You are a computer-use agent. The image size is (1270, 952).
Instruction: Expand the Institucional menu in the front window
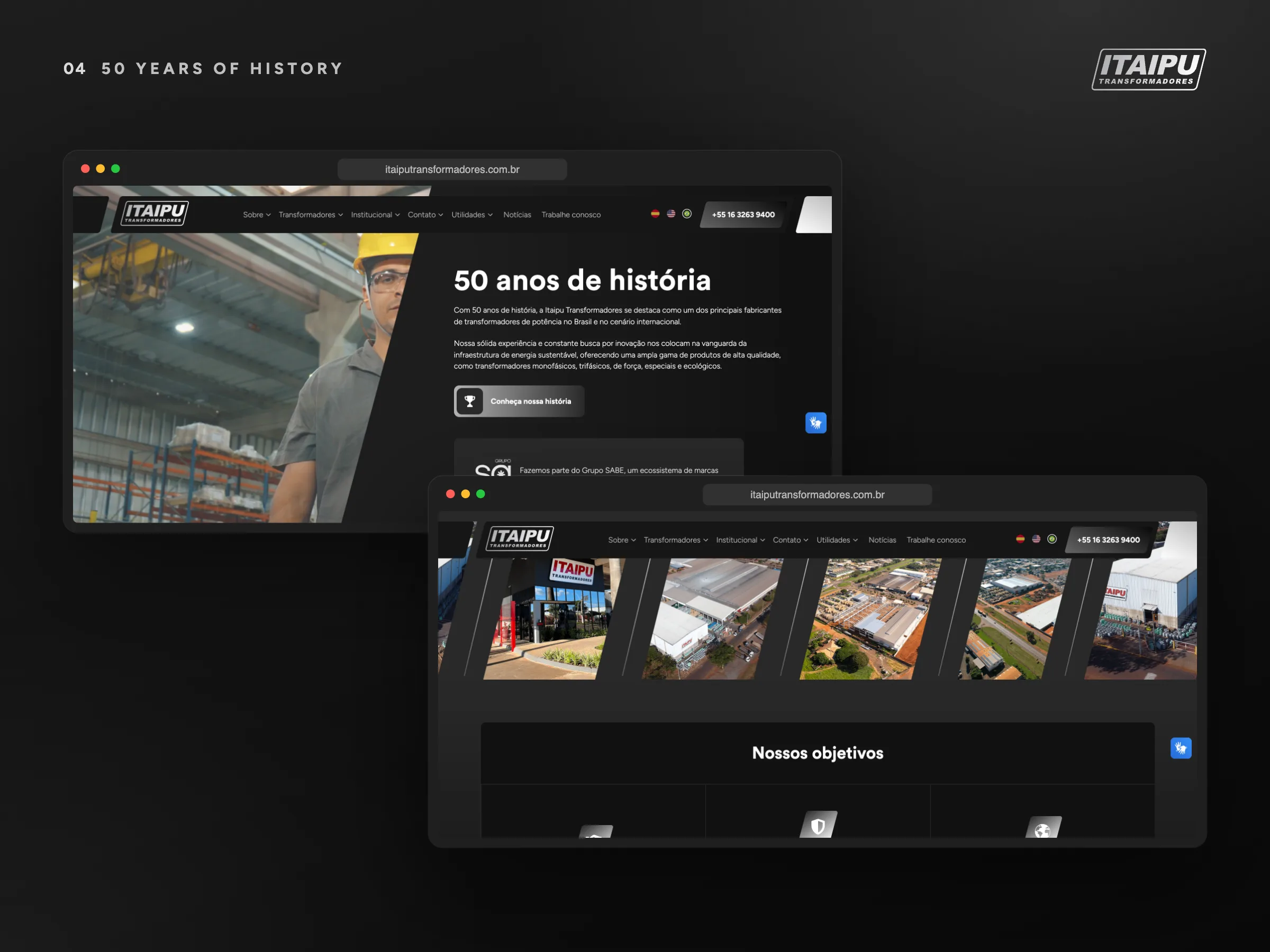[x=741, y=540]
